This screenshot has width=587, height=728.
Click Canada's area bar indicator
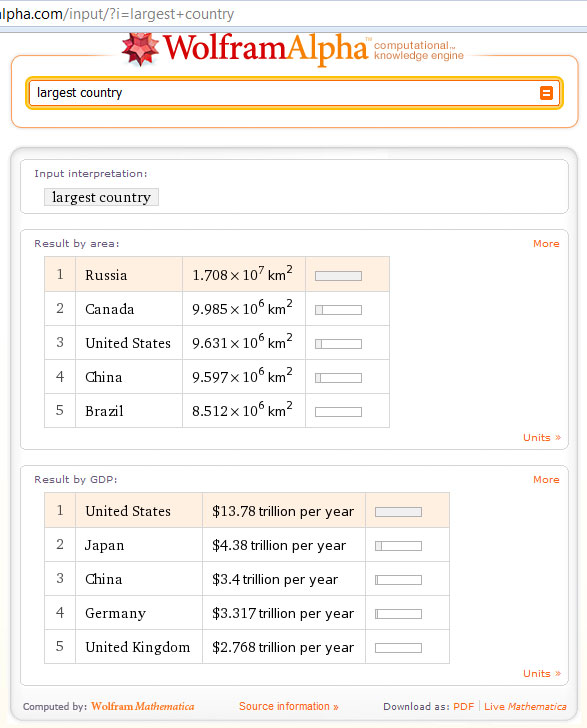pyautogui.click(x=338, y=310)
